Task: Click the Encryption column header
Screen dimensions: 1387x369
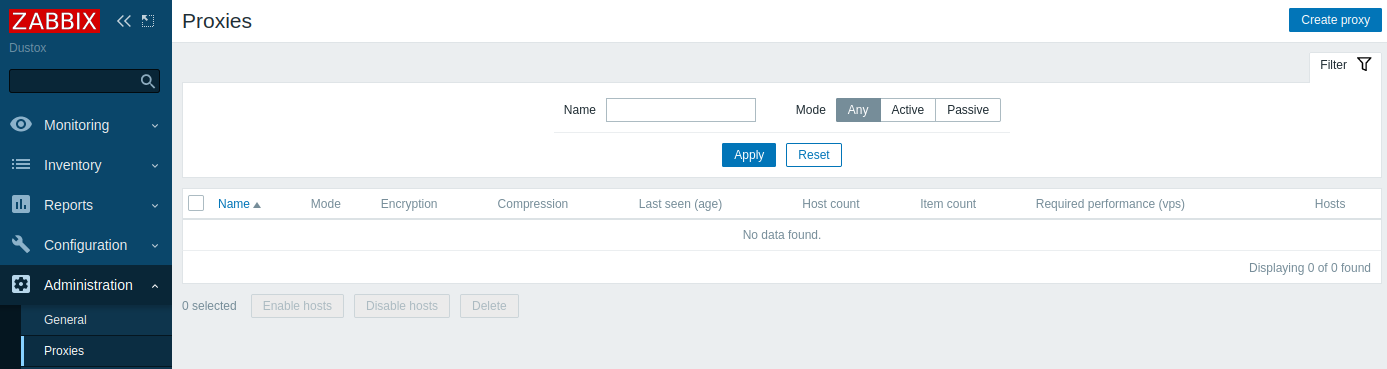Action: click(x=409, y=204)
